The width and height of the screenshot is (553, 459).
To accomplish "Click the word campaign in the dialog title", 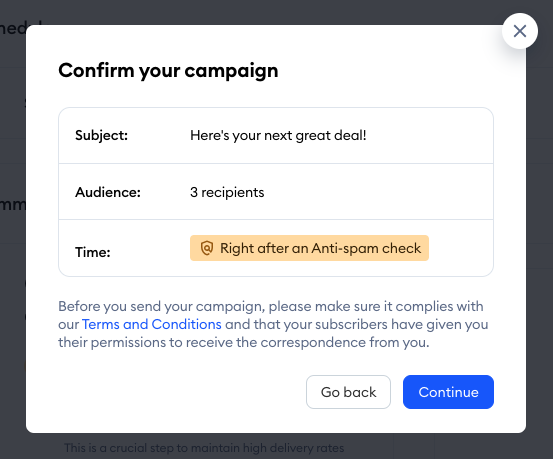I will (x=231, y=71).
